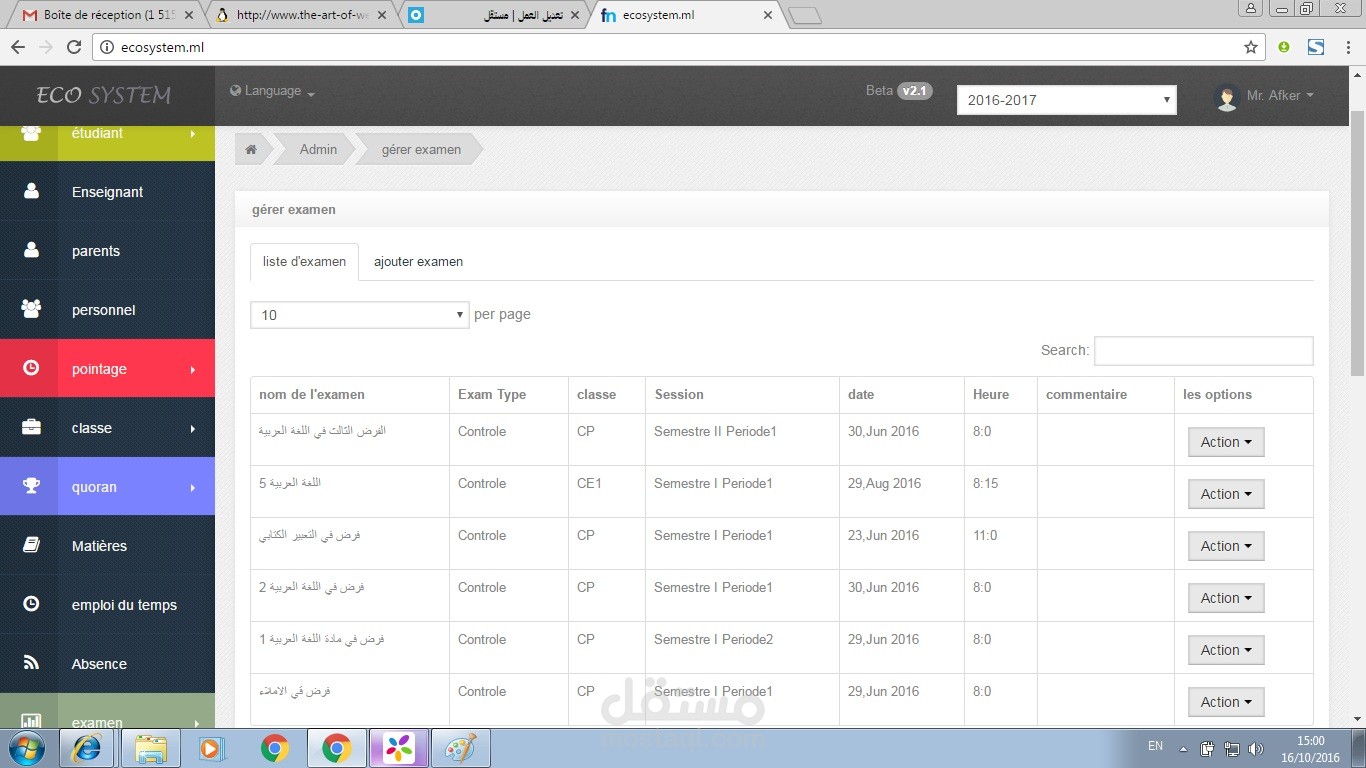
Task: Close the ecosystem.ml browser tab
Action: tap(768, 16)
